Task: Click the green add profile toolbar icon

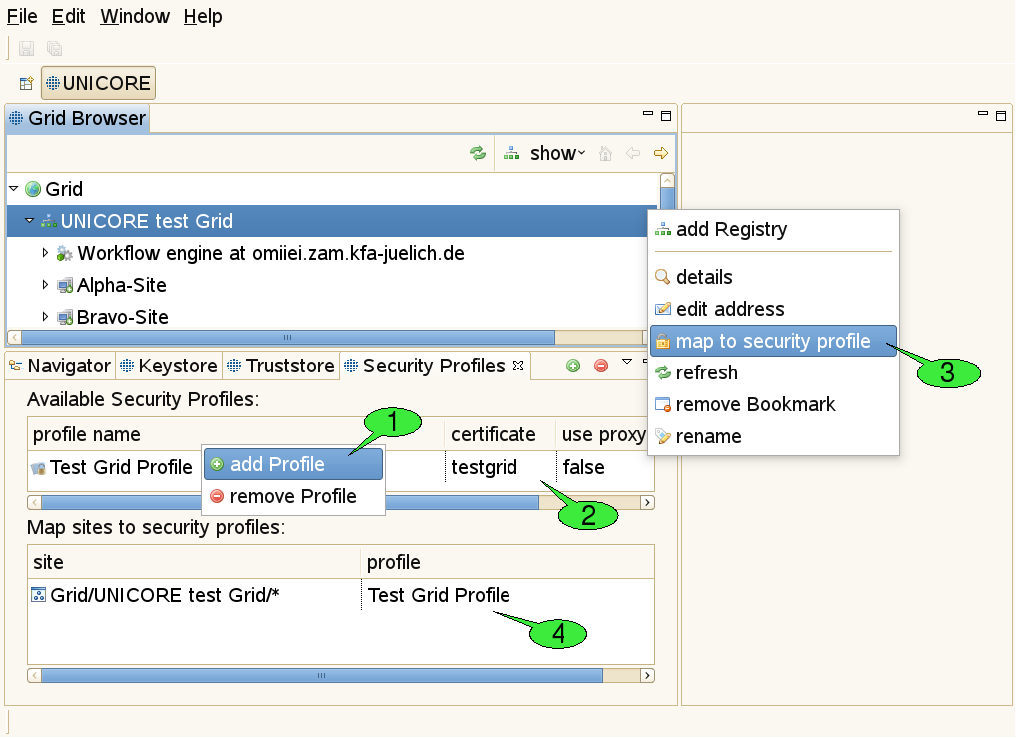Action: pos(573,366)
